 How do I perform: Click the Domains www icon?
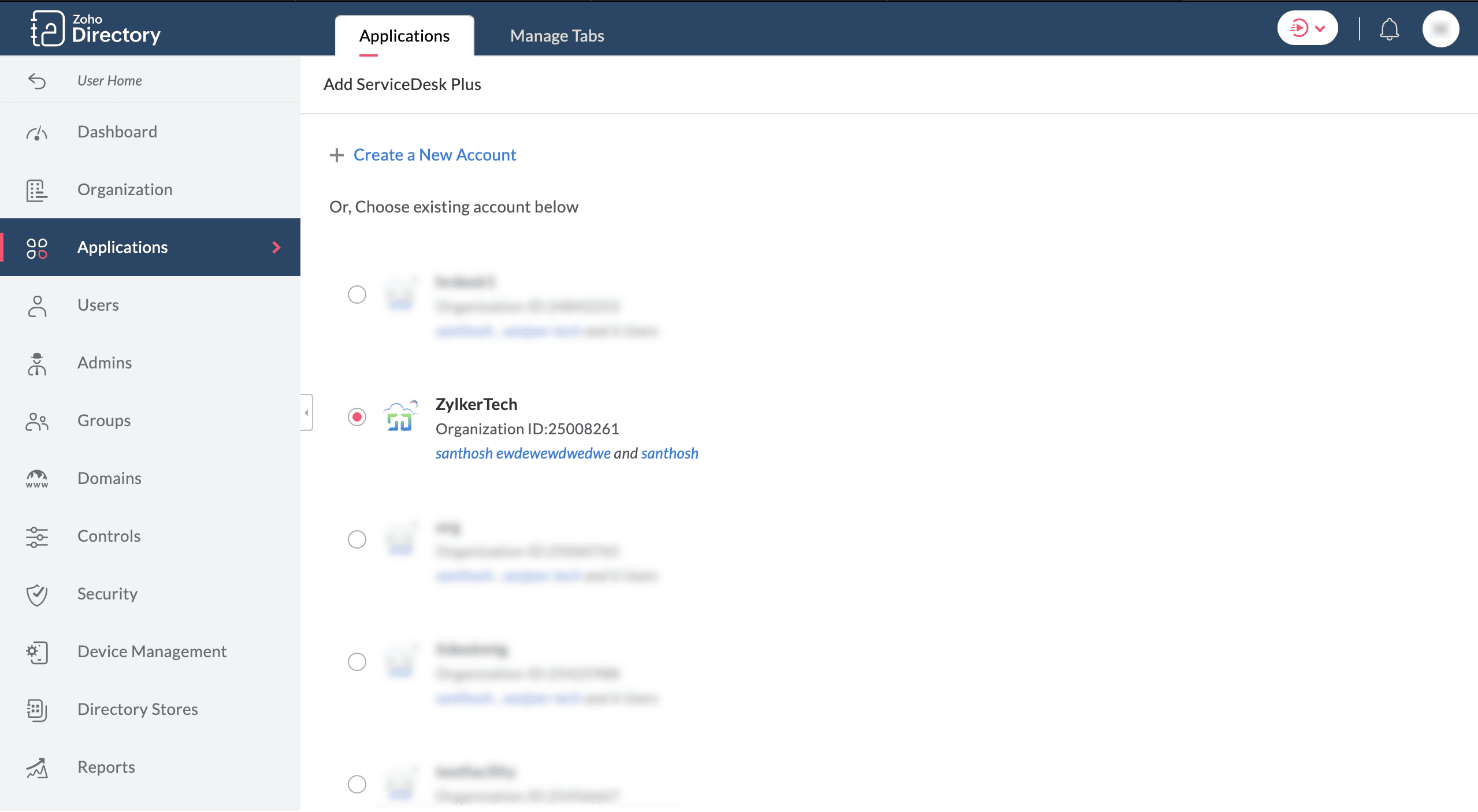coord(37,479)
